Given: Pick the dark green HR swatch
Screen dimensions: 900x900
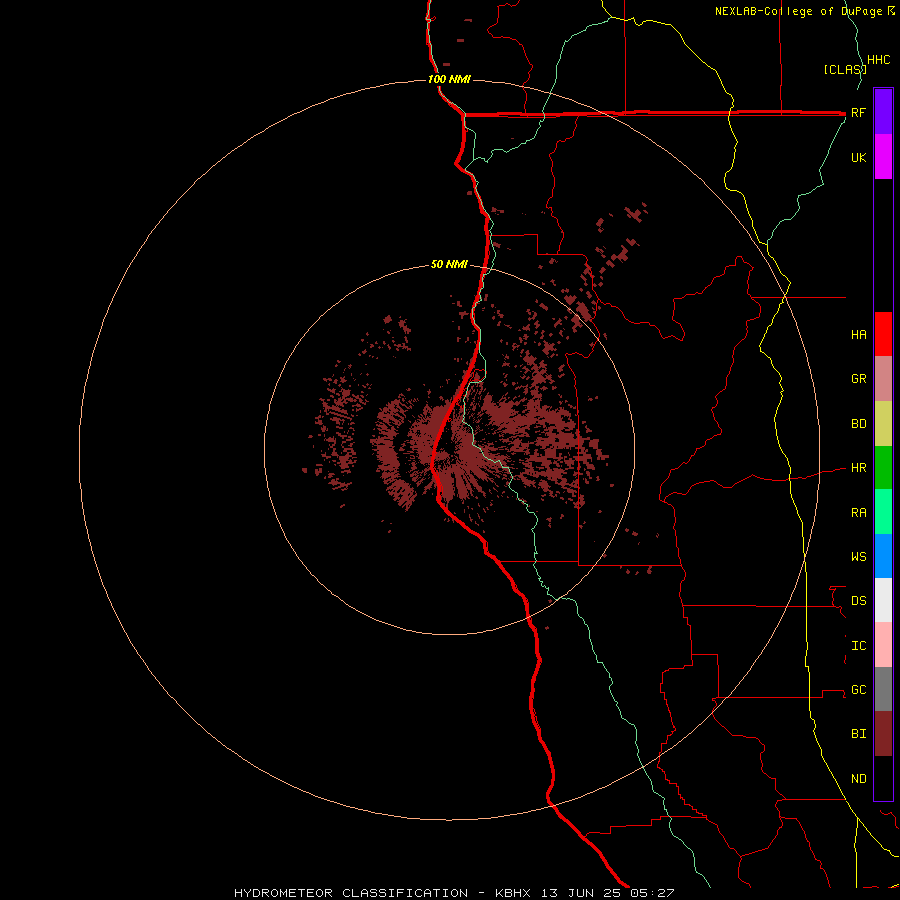Looking at the screenshot, I should [883, 468].
